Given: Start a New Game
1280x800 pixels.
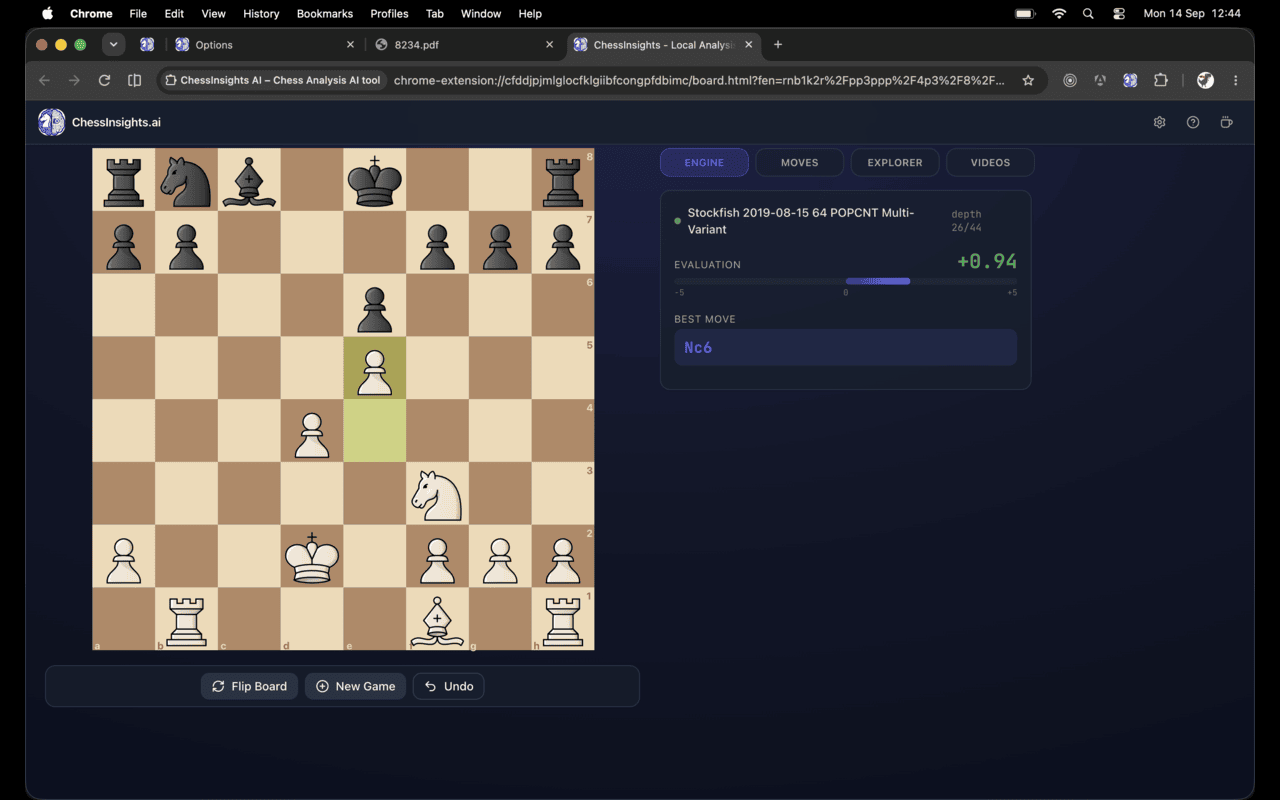Looking at the screenshot, I should (x=355, y=686).
